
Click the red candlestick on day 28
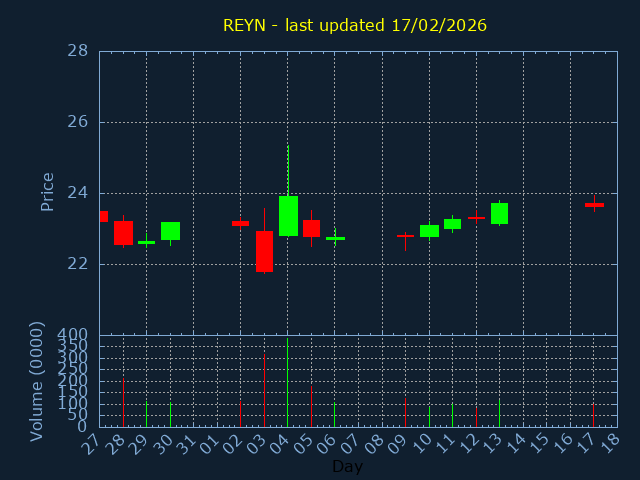point(123,232)
